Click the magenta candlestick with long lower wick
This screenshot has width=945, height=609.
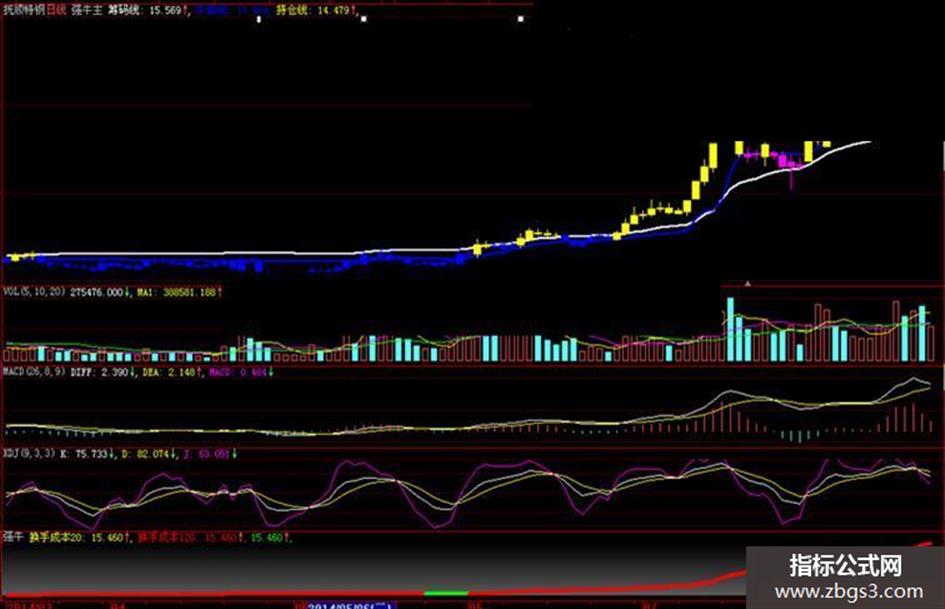pos(791,171)
